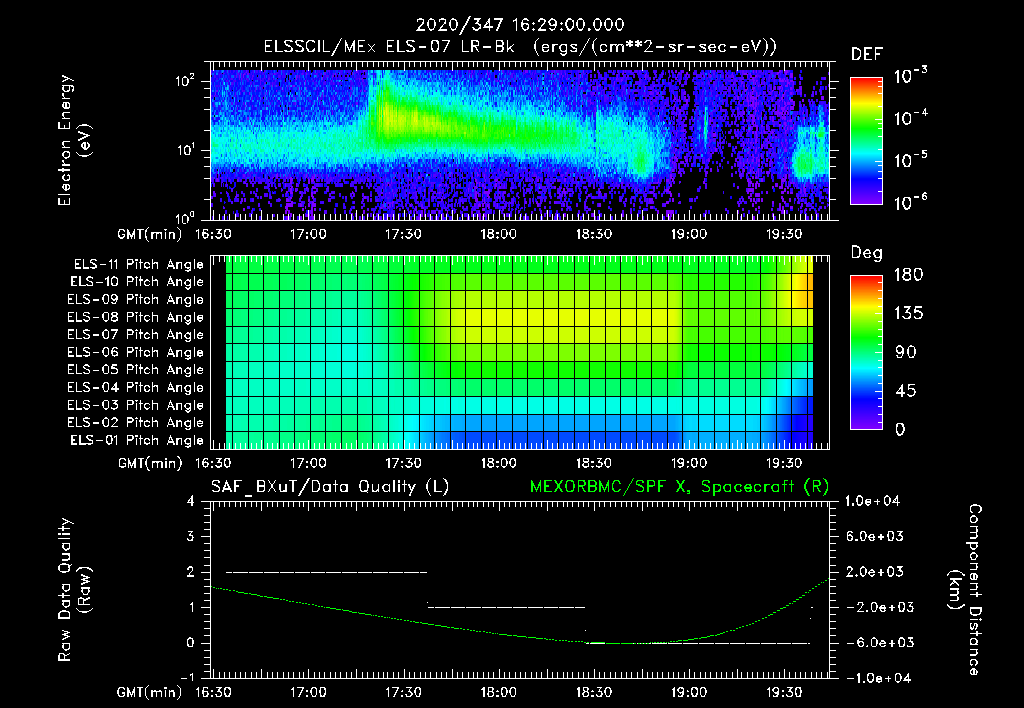1024x708 pixels.
Task: Click the 1.0e+04 right-axis value
Action: pos(873,502)
